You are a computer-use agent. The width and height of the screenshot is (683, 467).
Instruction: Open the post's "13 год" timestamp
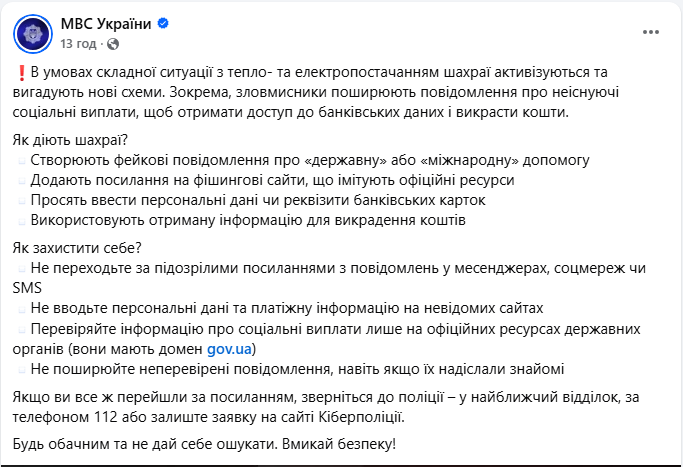coord(78,44)
